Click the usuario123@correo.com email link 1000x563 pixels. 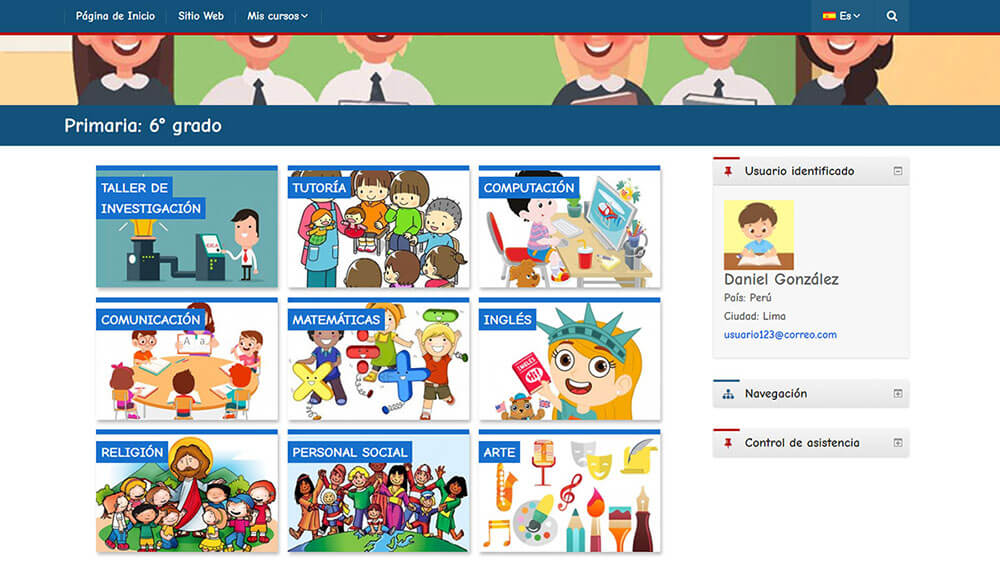pyautogui.click(x=780, y=335)
